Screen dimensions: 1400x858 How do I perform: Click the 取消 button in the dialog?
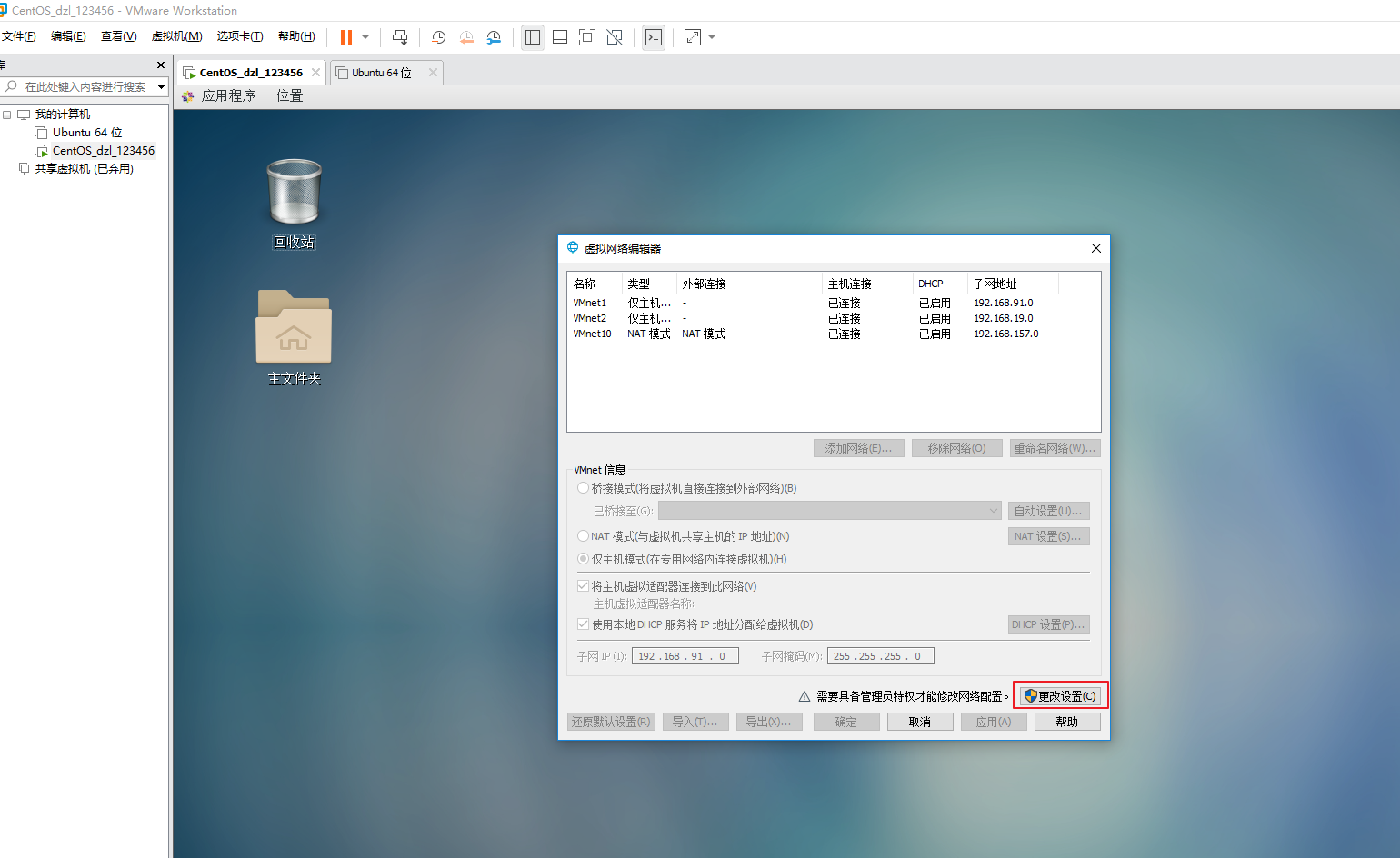(x=920, y=722)
